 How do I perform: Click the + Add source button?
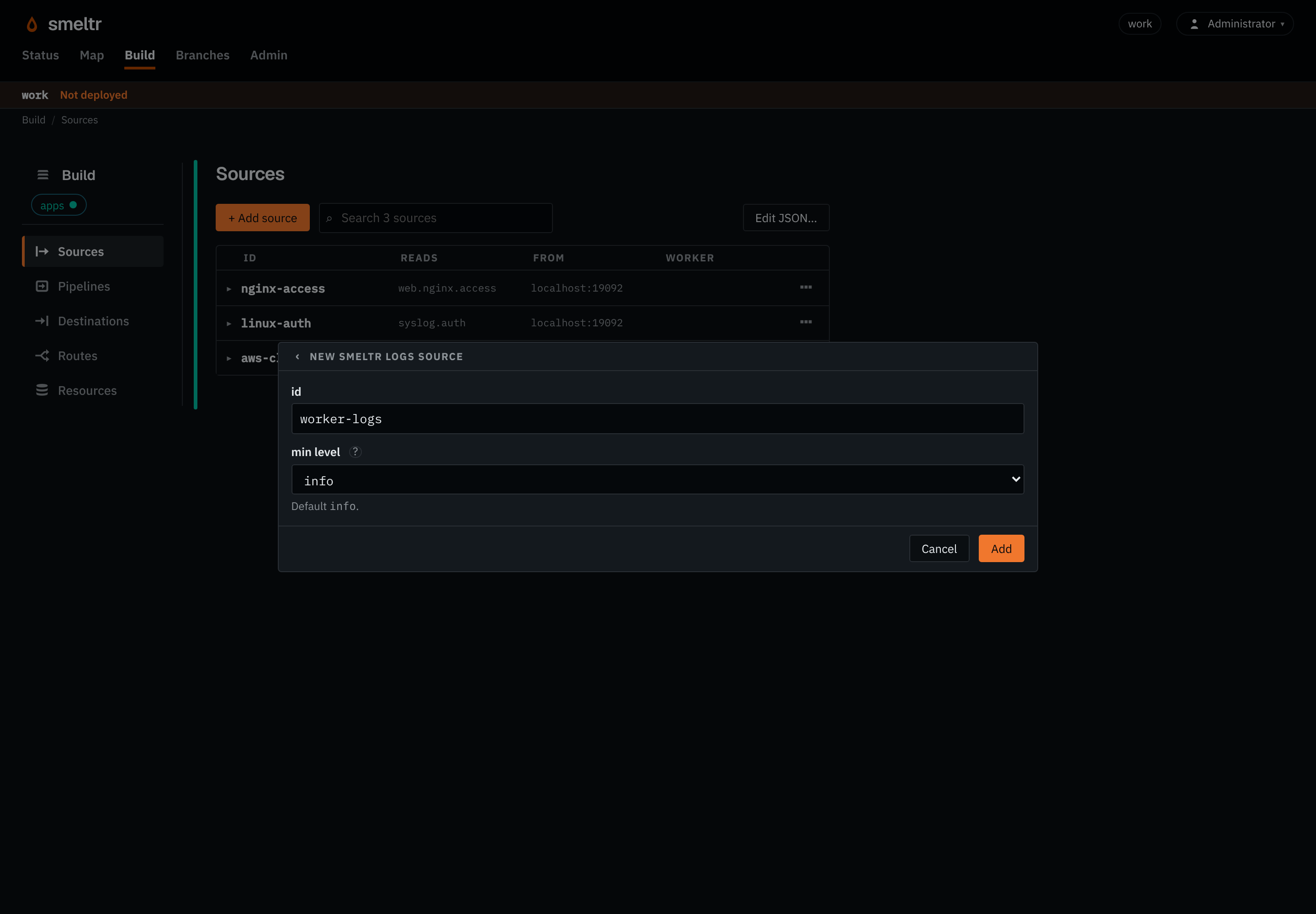click(x=263, y=218)
